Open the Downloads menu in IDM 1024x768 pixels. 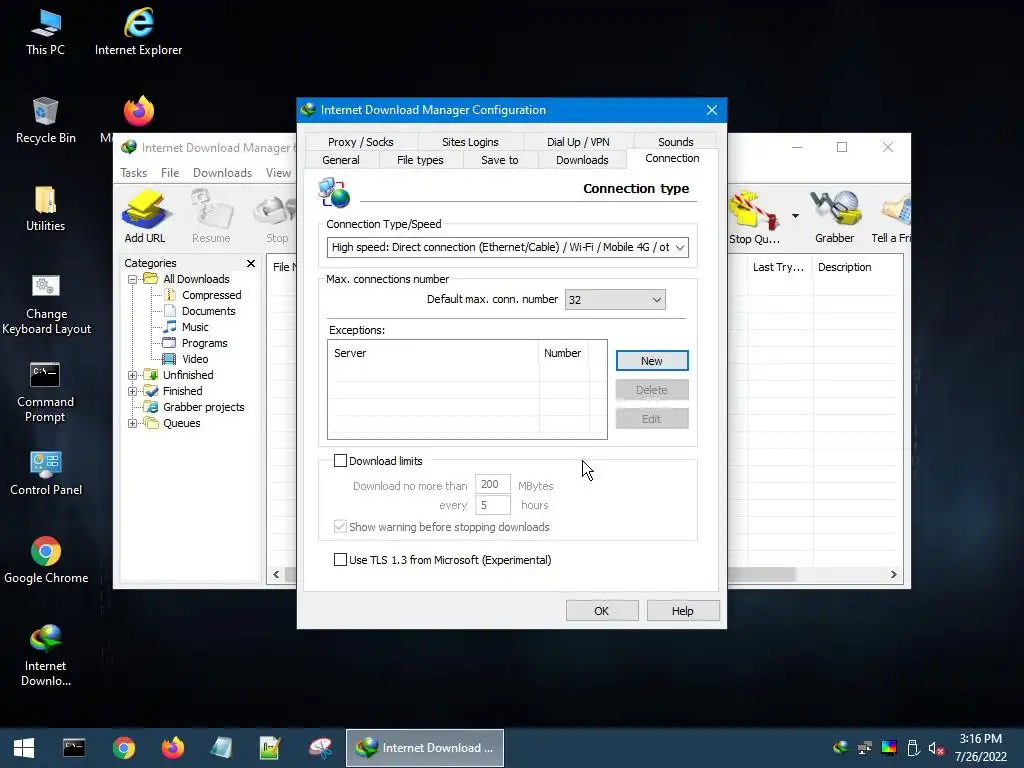(222, 173)
